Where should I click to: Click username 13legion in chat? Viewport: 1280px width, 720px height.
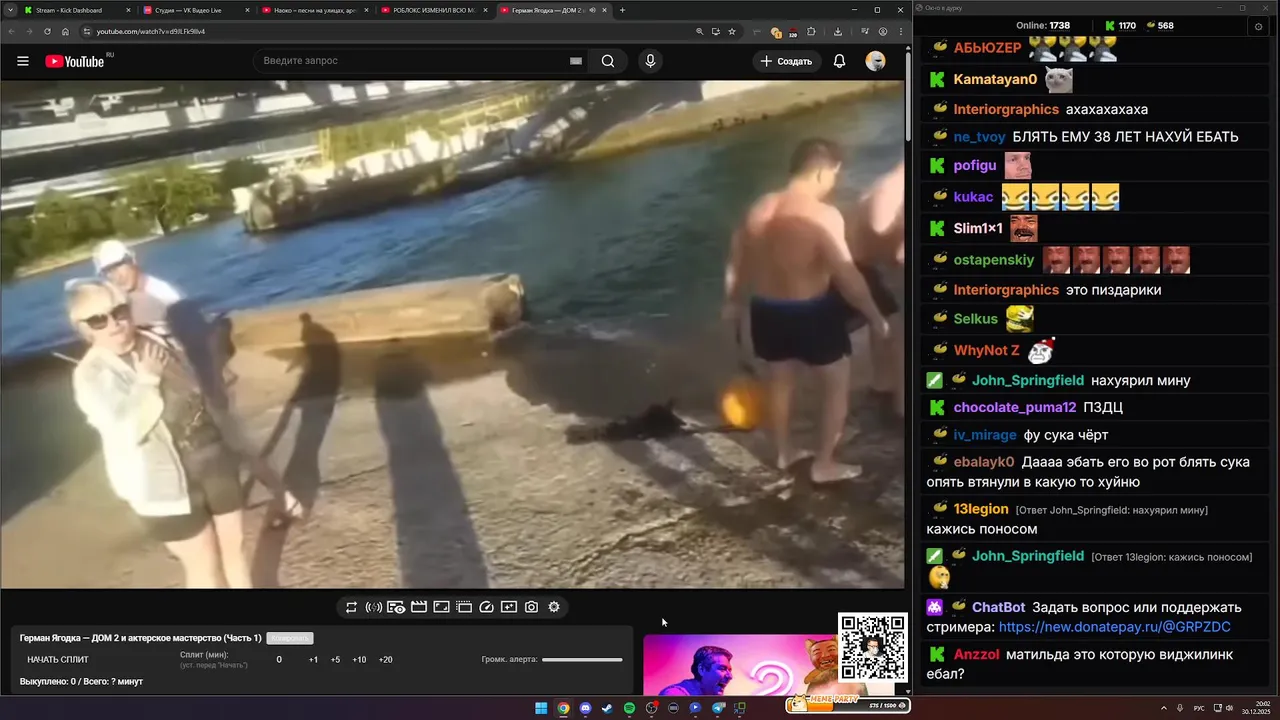pos(981,509)
